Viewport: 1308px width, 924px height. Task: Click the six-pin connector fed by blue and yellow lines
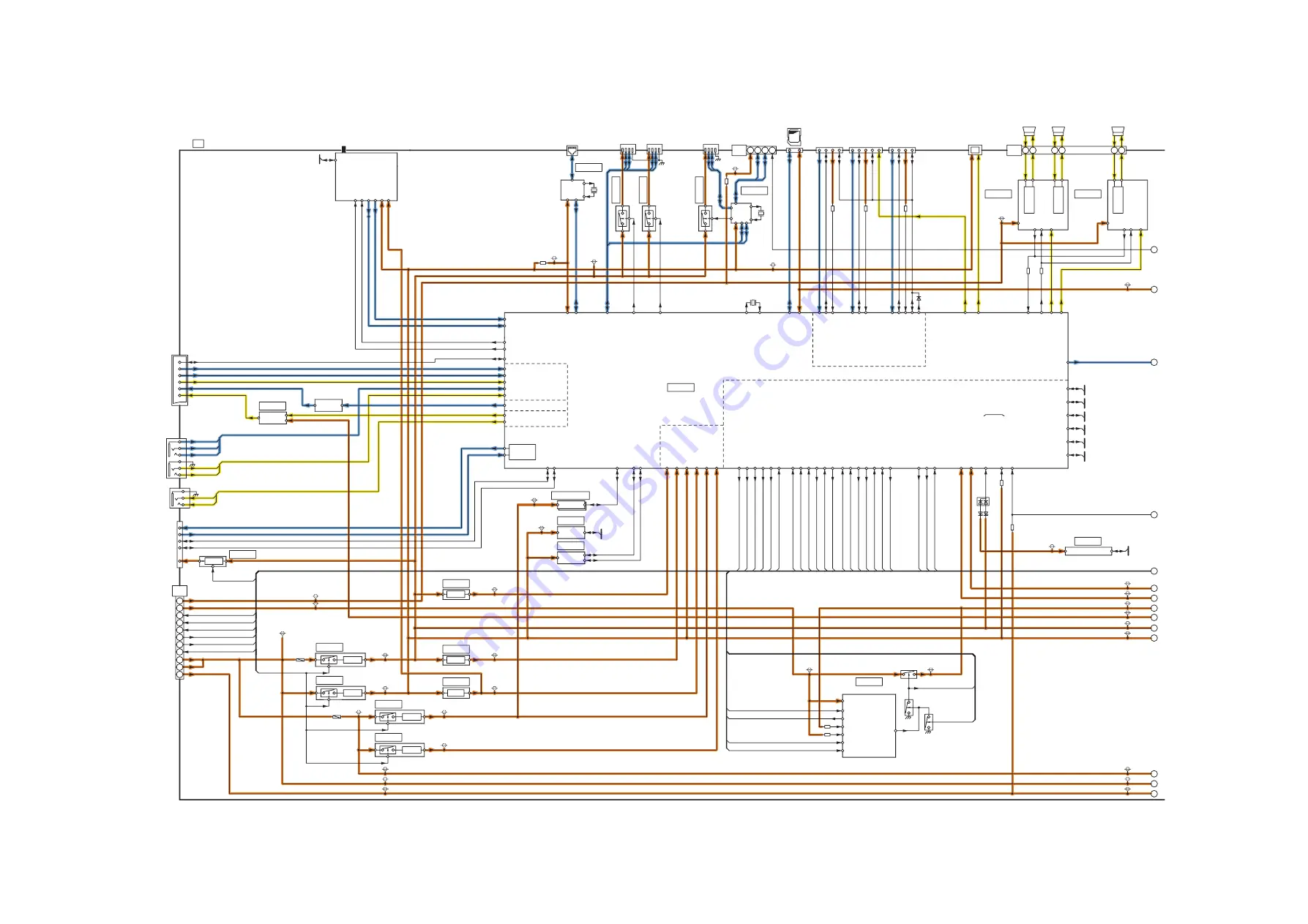point(179,380)
